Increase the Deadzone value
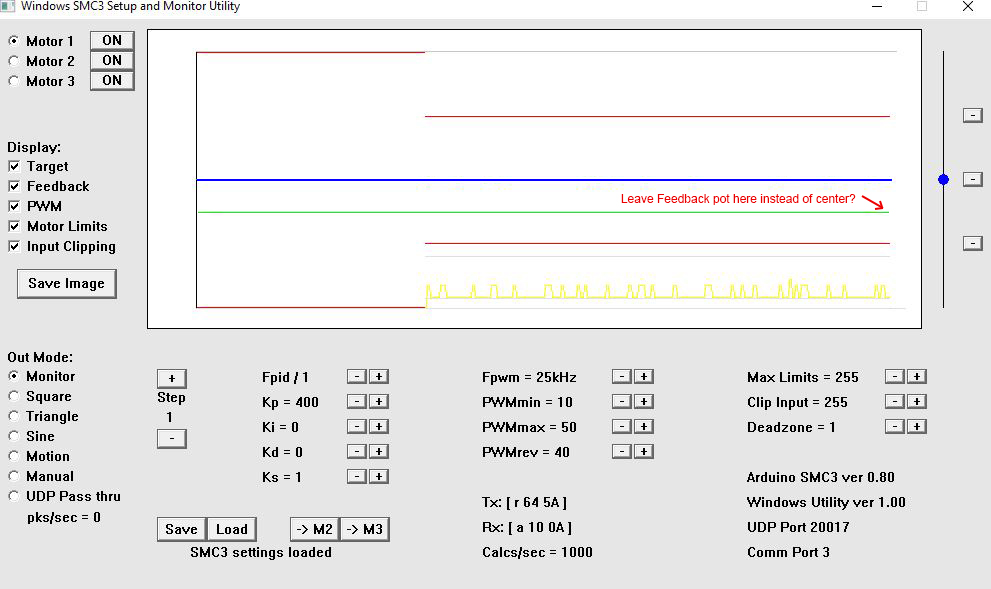 (x=916, y=427)
